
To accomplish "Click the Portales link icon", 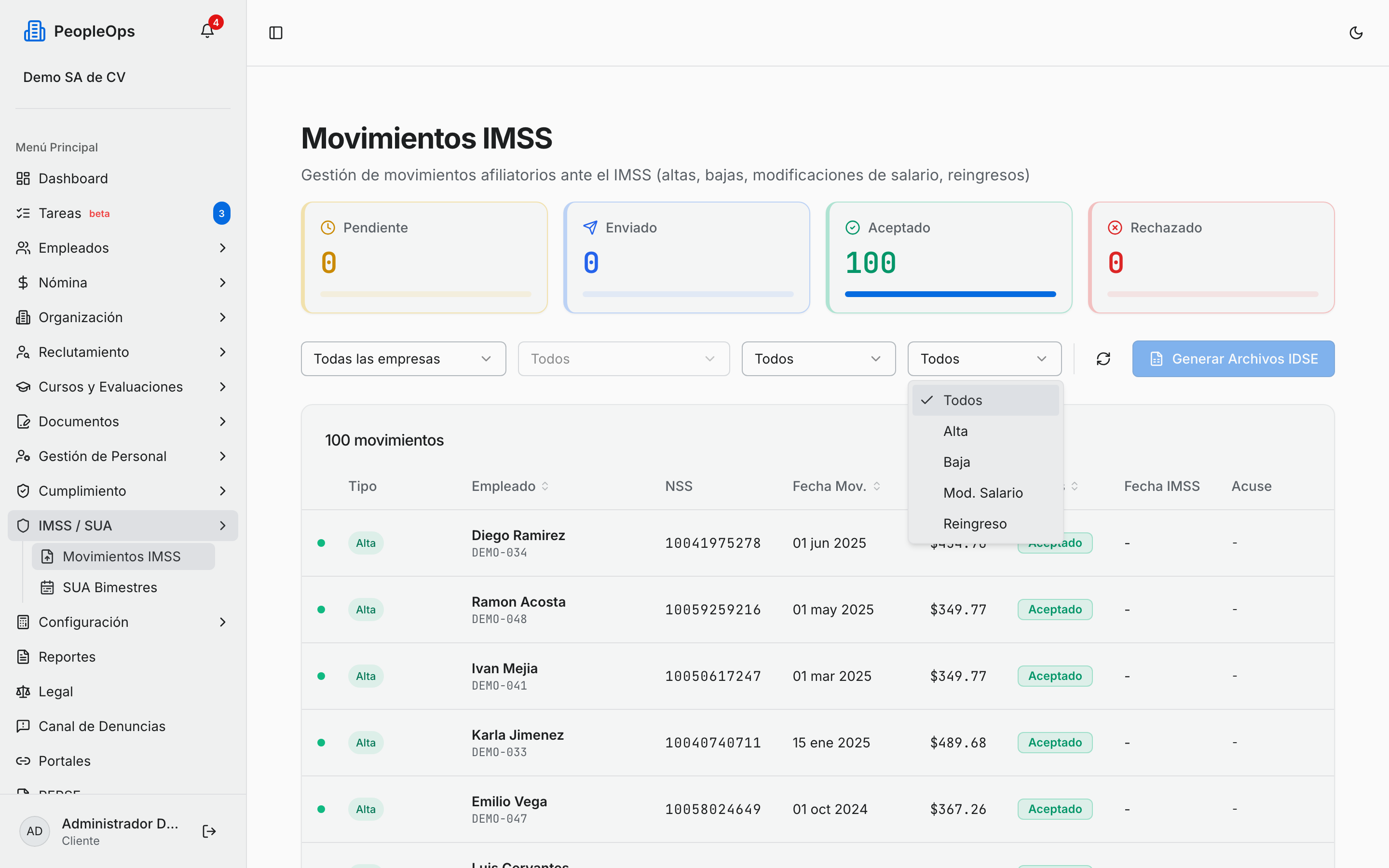I will pyautogui.click(x=23, y=761).
